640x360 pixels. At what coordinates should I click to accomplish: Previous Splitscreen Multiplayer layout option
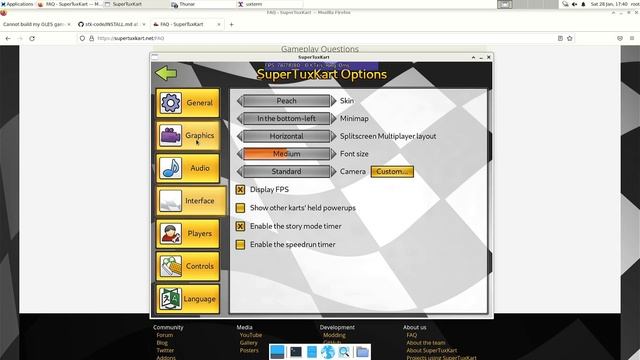240,136
